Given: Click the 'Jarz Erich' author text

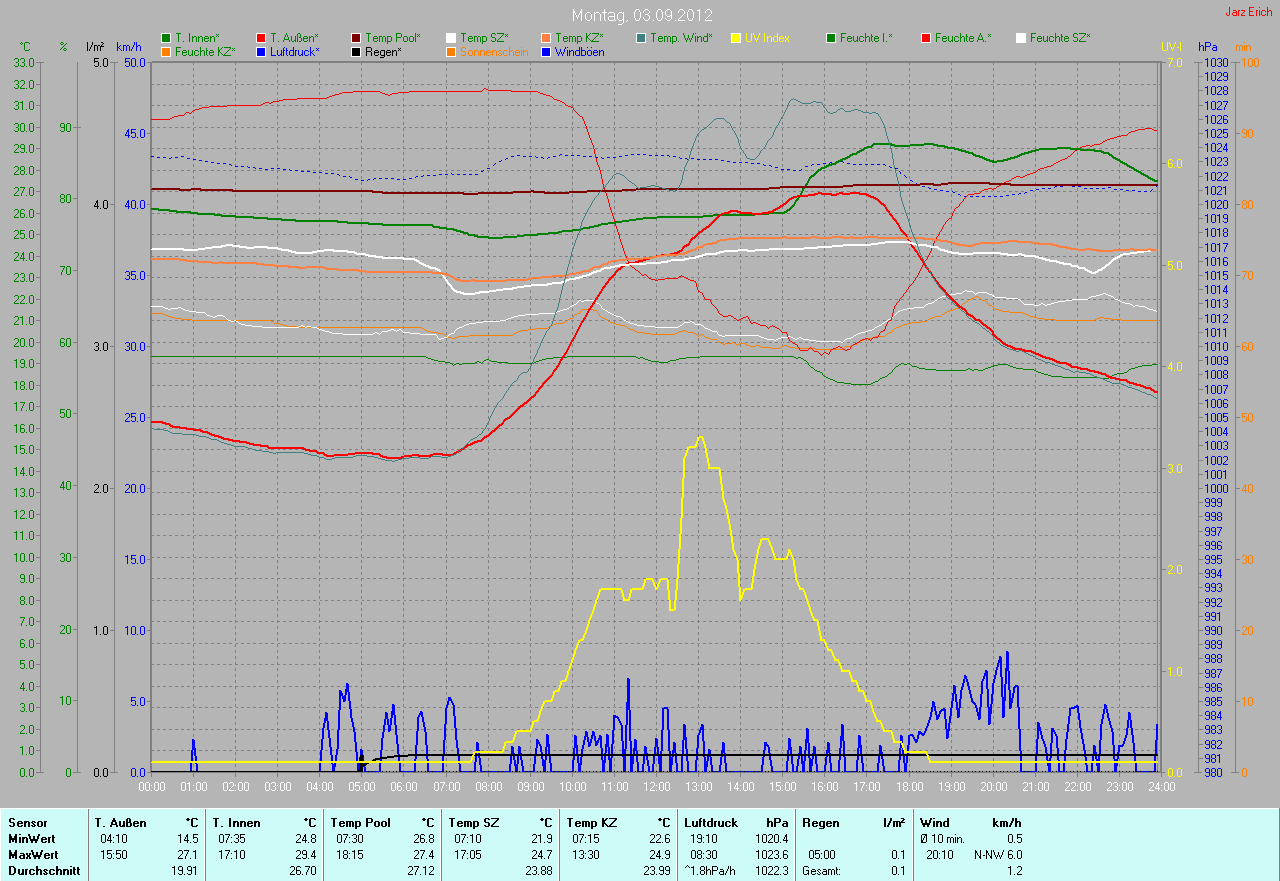Looking at the screenshot, I should (1249, 12).
